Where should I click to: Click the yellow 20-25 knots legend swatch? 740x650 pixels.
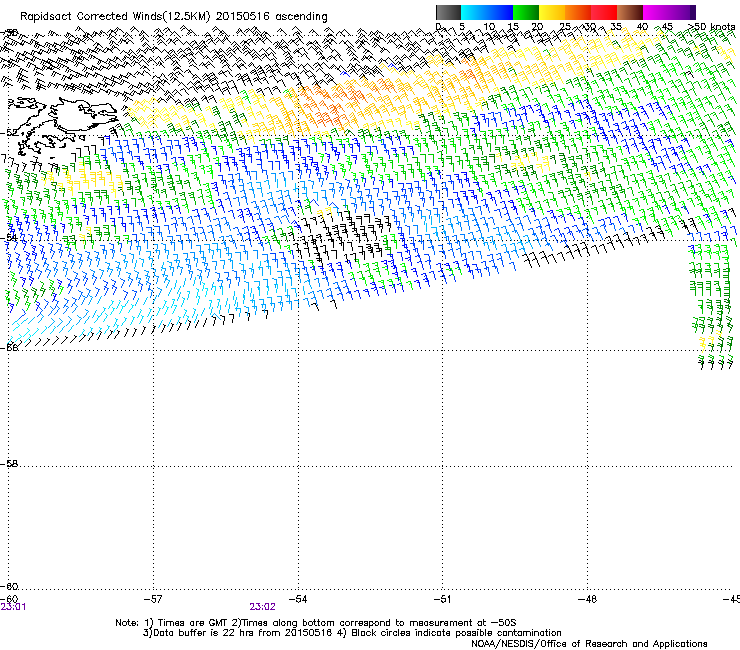point(552,12)
